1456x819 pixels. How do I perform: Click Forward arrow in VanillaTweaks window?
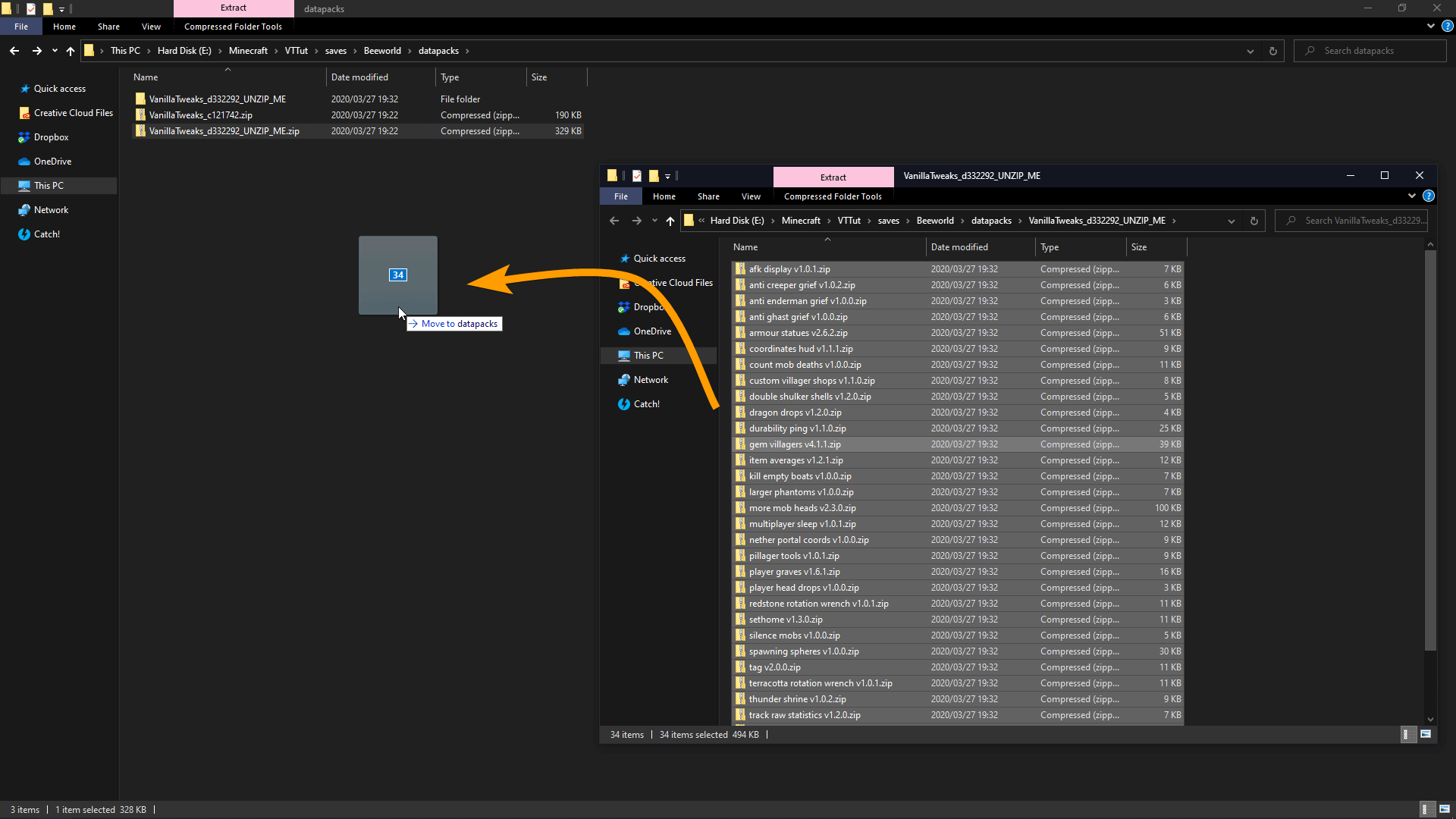pyautogui.click(x=636, y=221)
